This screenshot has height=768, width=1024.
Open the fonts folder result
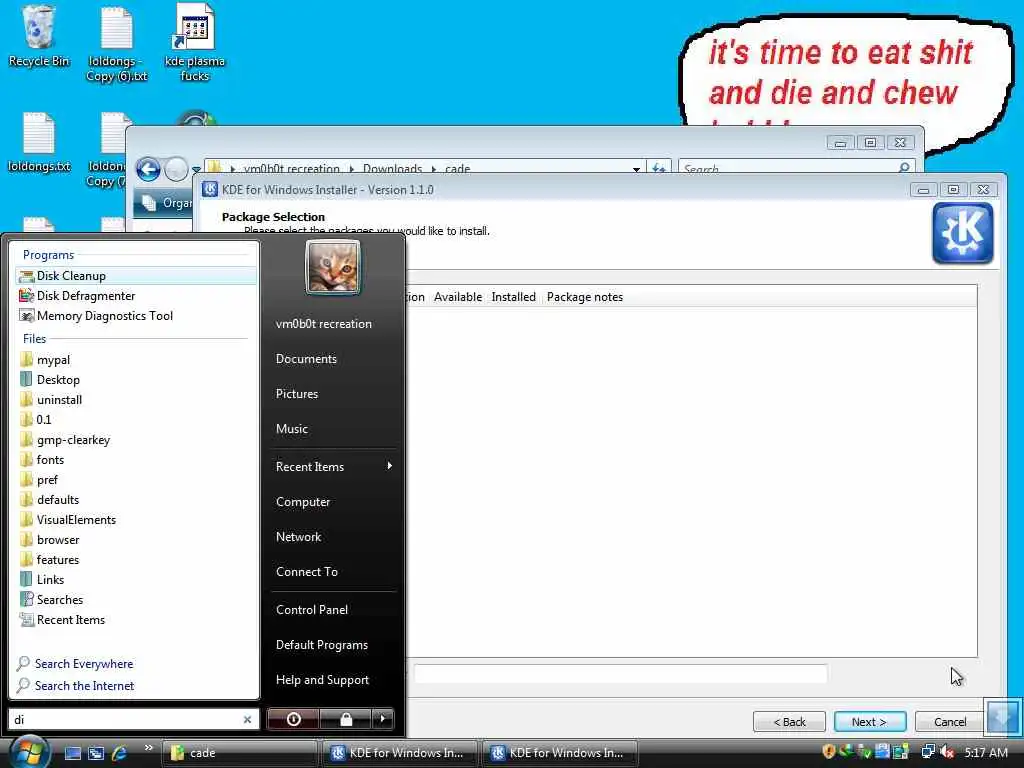point(135,460)
